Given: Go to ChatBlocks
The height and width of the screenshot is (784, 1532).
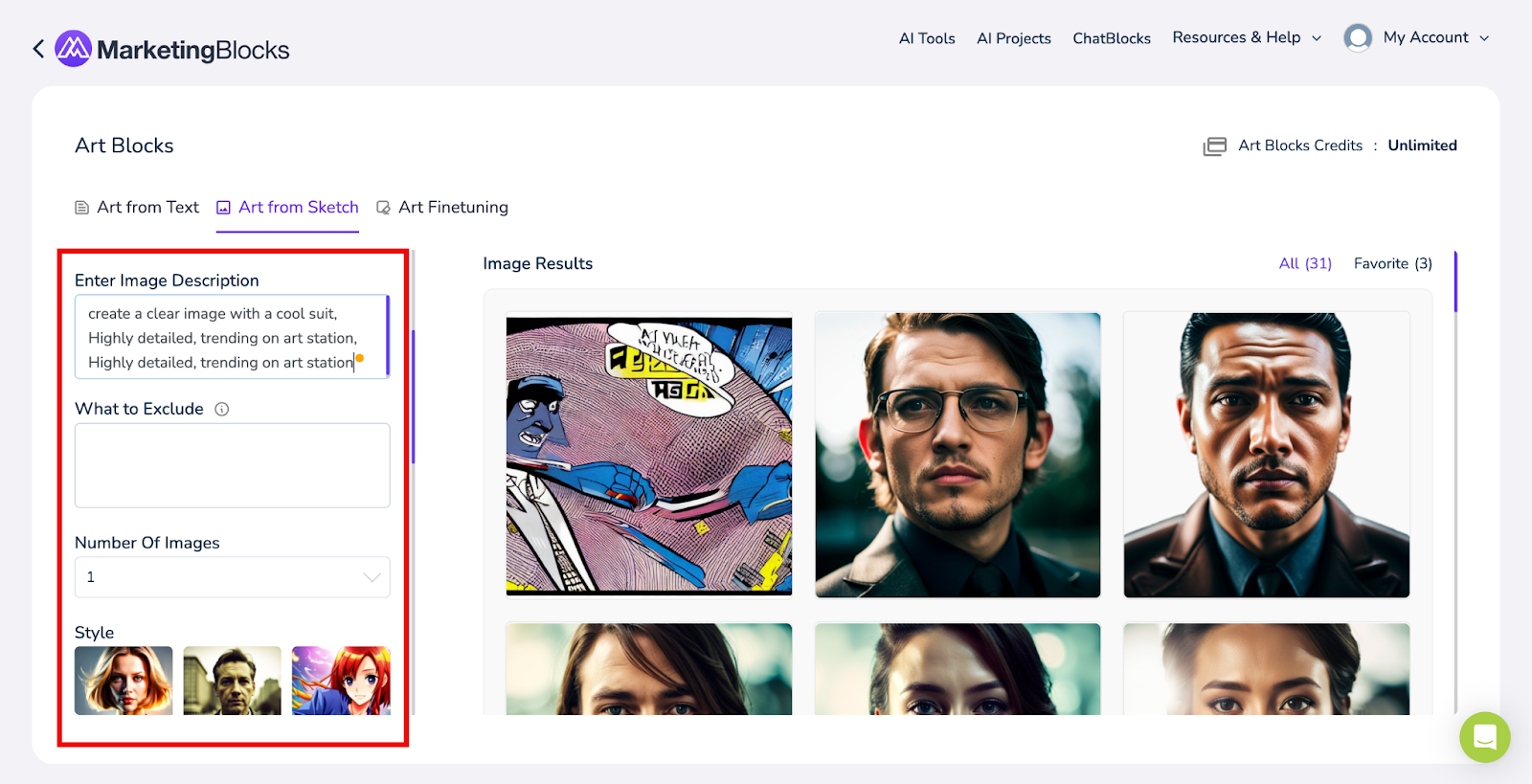Looking at the screenshot, I should coord(1112,38).
